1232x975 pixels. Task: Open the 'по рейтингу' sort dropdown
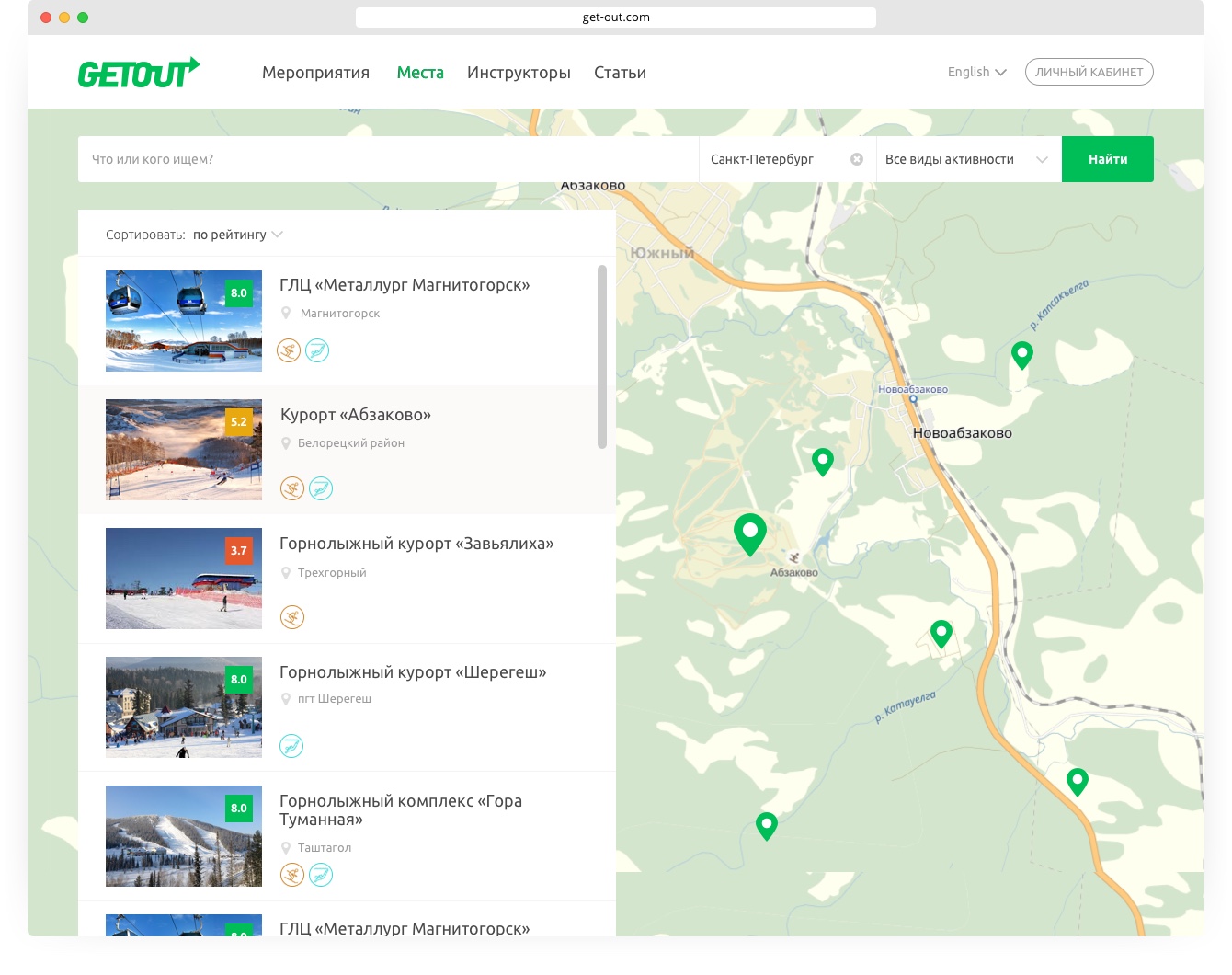click(238, 235)
